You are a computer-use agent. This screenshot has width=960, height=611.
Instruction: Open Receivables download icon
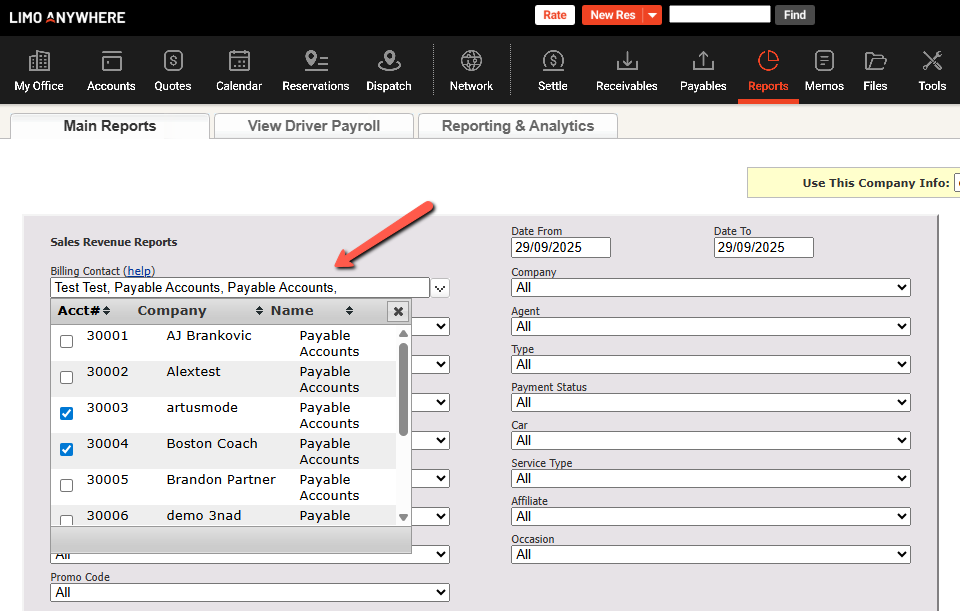pyautogui.click(x=626, y=62)
